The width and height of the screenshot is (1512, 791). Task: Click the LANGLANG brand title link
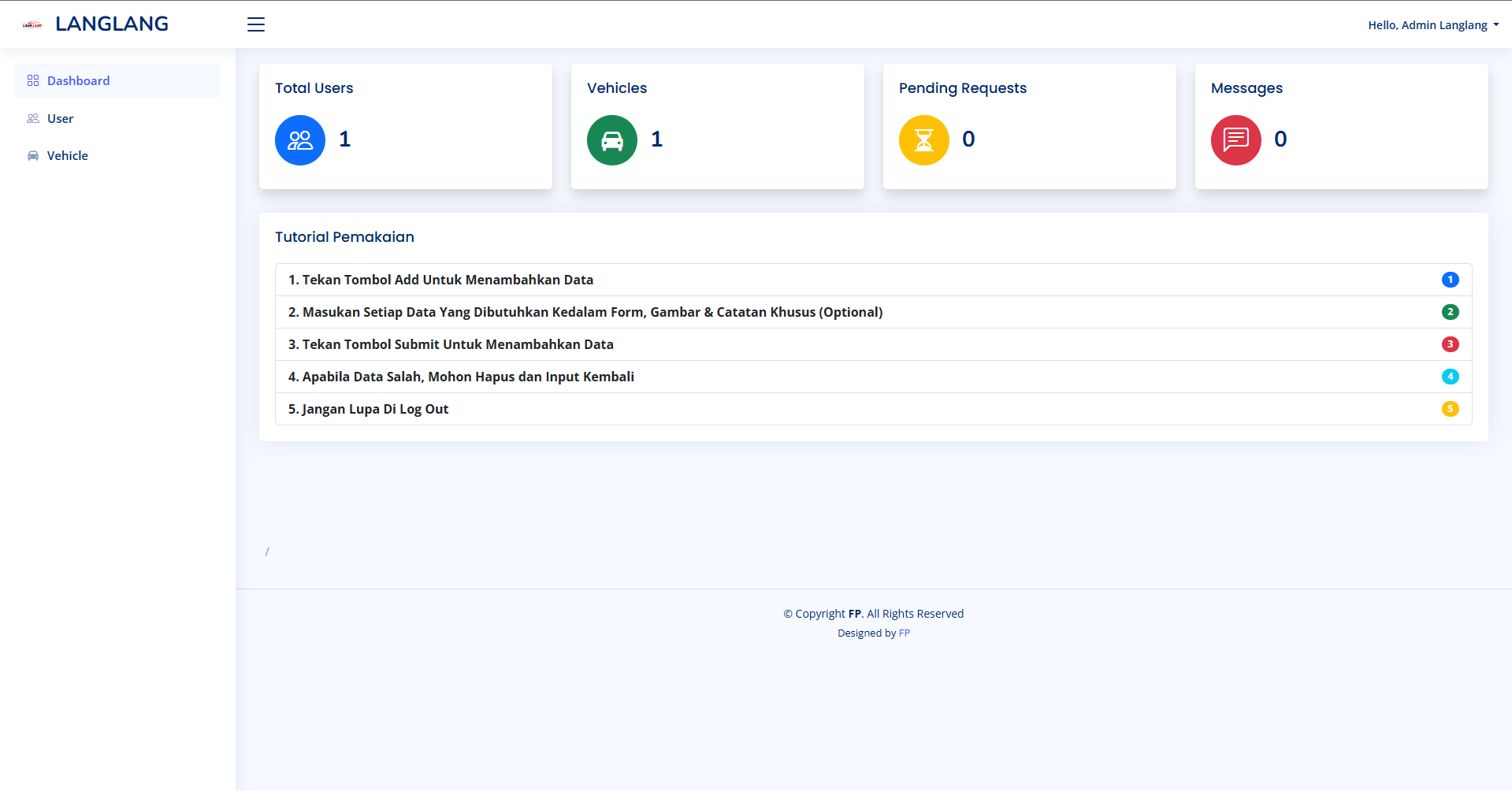click(112, 24)
